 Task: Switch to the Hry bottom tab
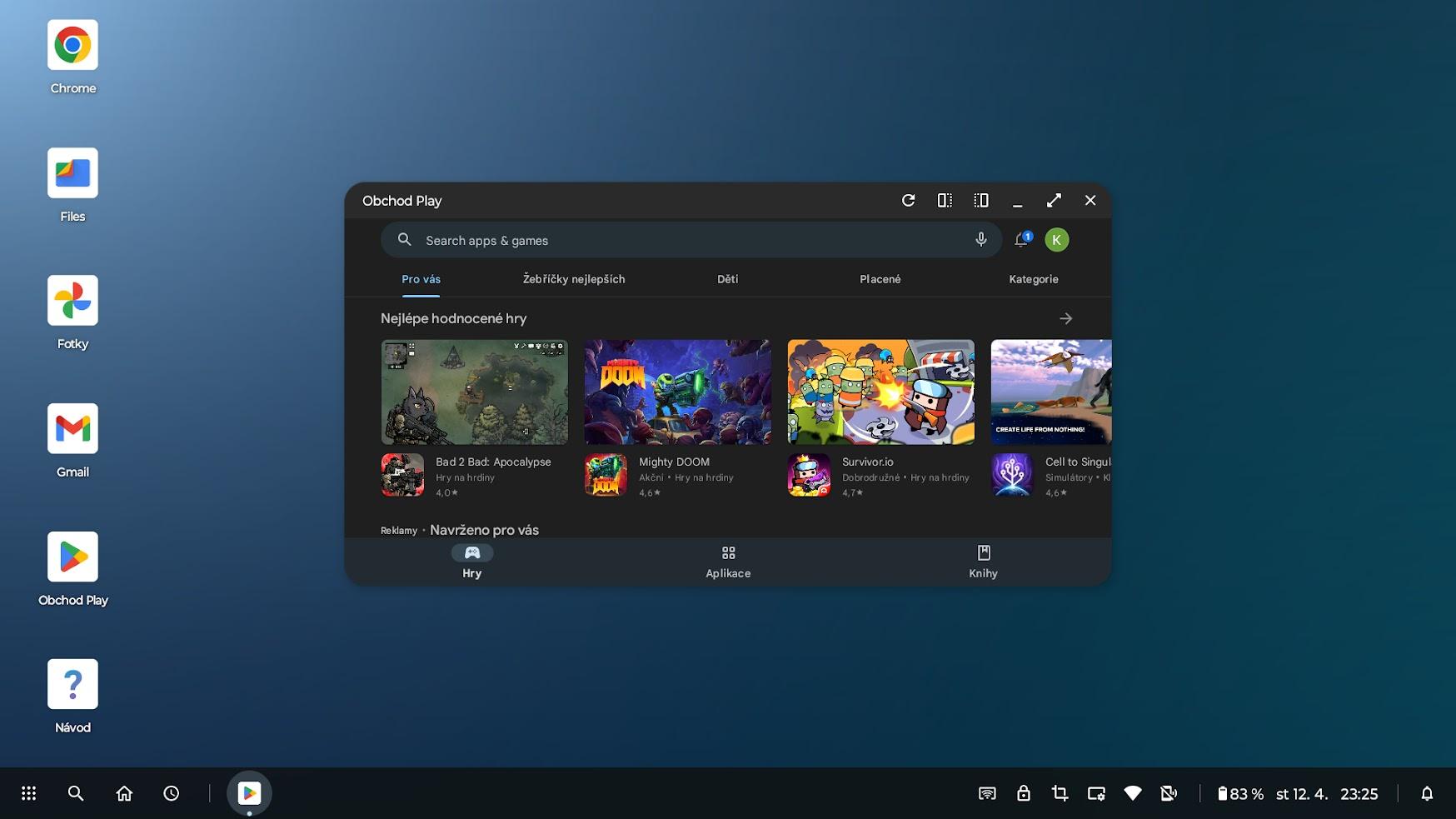[x=472, y=562]
